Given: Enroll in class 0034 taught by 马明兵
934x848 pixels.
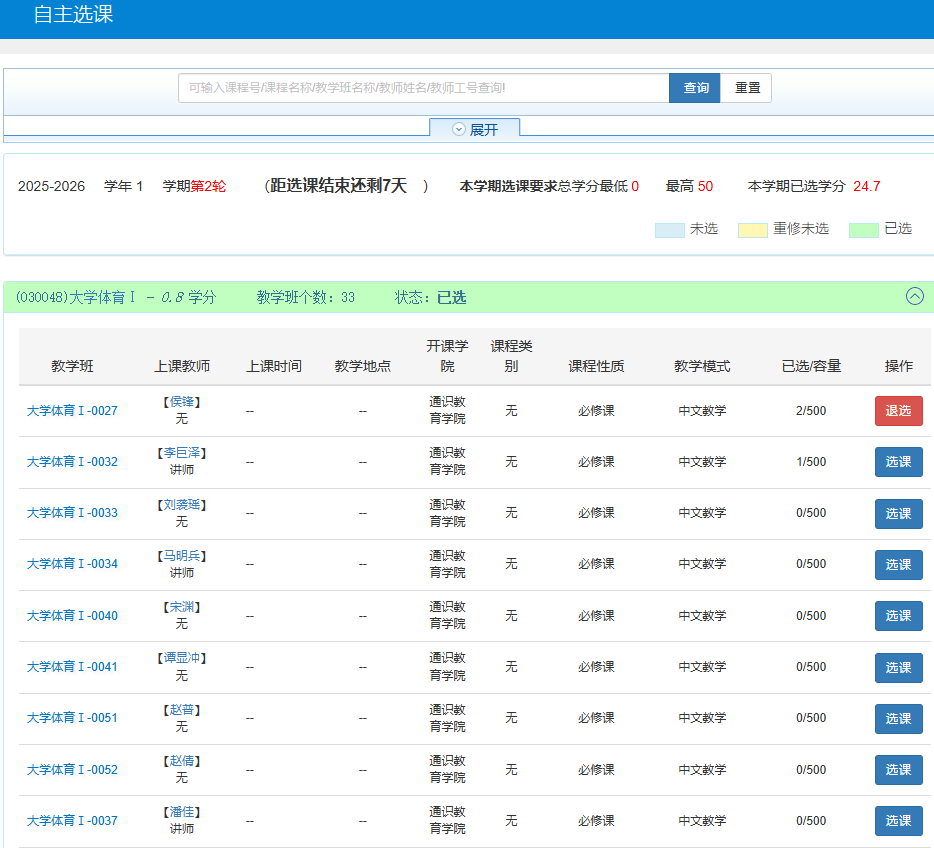Looking at the screenshot, I should click(x=898, y=564).
